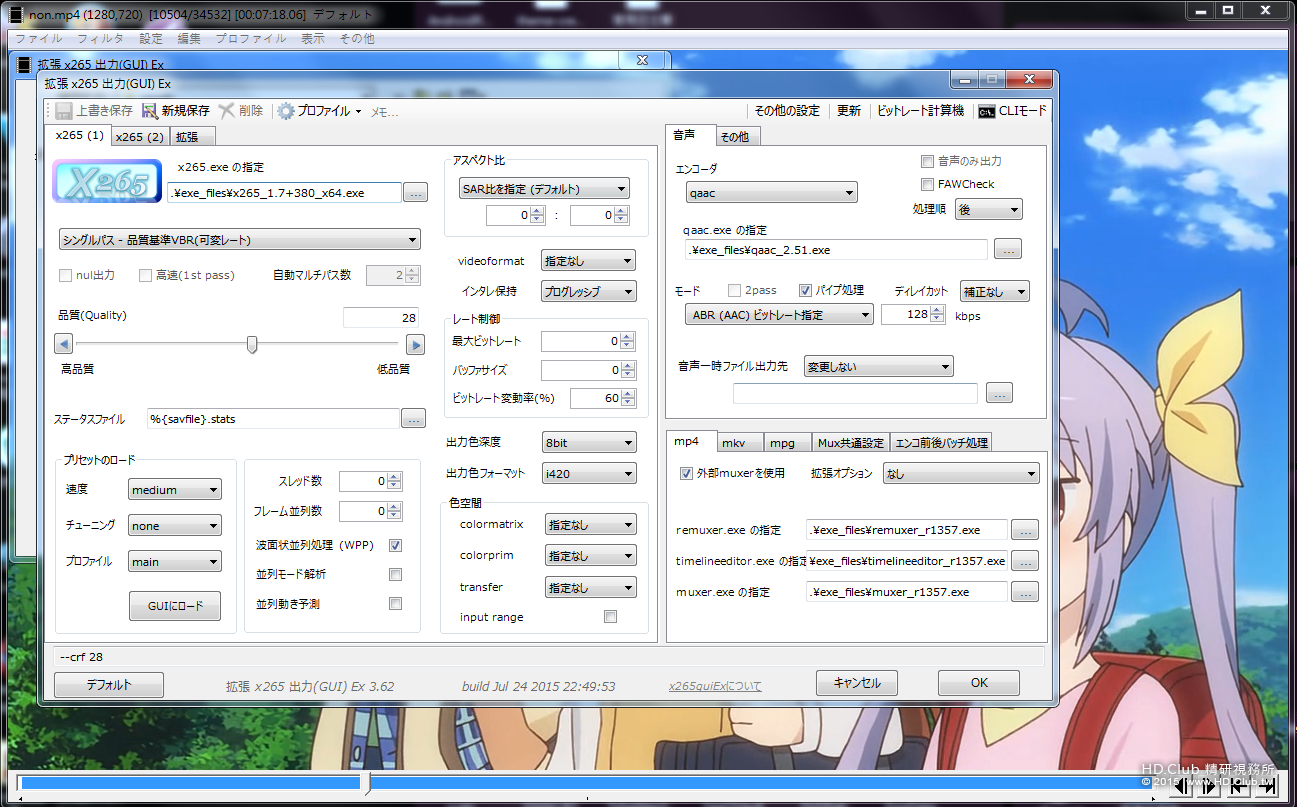The width and height of the screenshot is (1297, 807).
Task: Enable 並列モード解析 checkbox
Action: click(395, 575)
